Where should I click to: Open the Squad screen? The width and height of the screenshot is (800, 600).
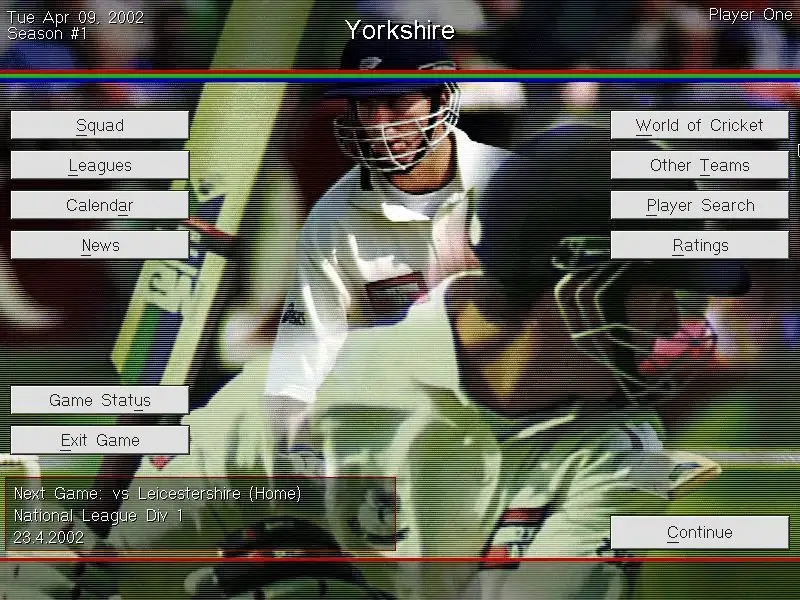coord(100,125)
